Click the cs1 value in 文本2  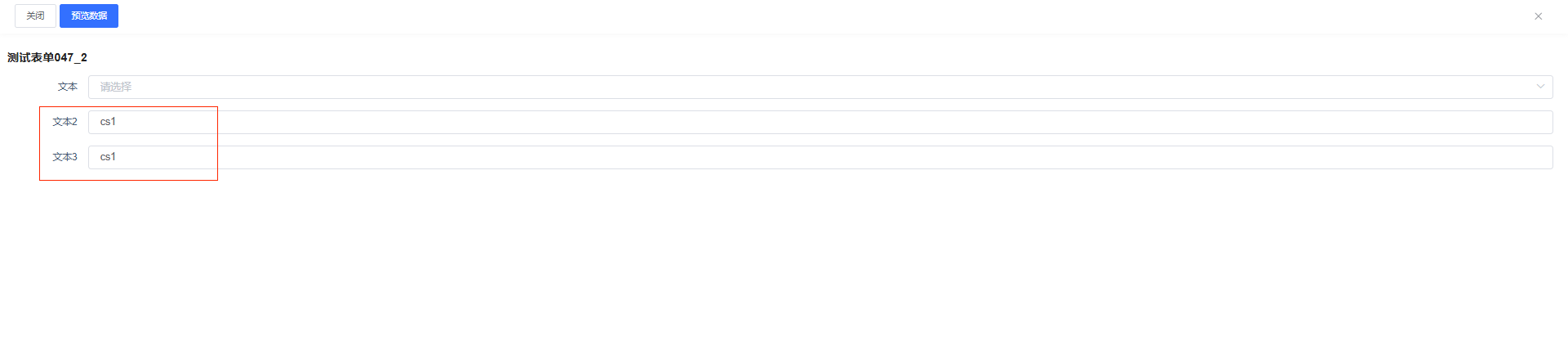tap(108, 122)
